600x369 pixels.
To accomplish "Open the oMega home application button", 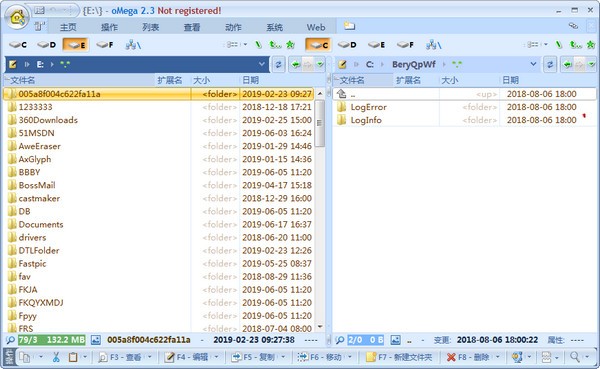I will coord(17,18).
